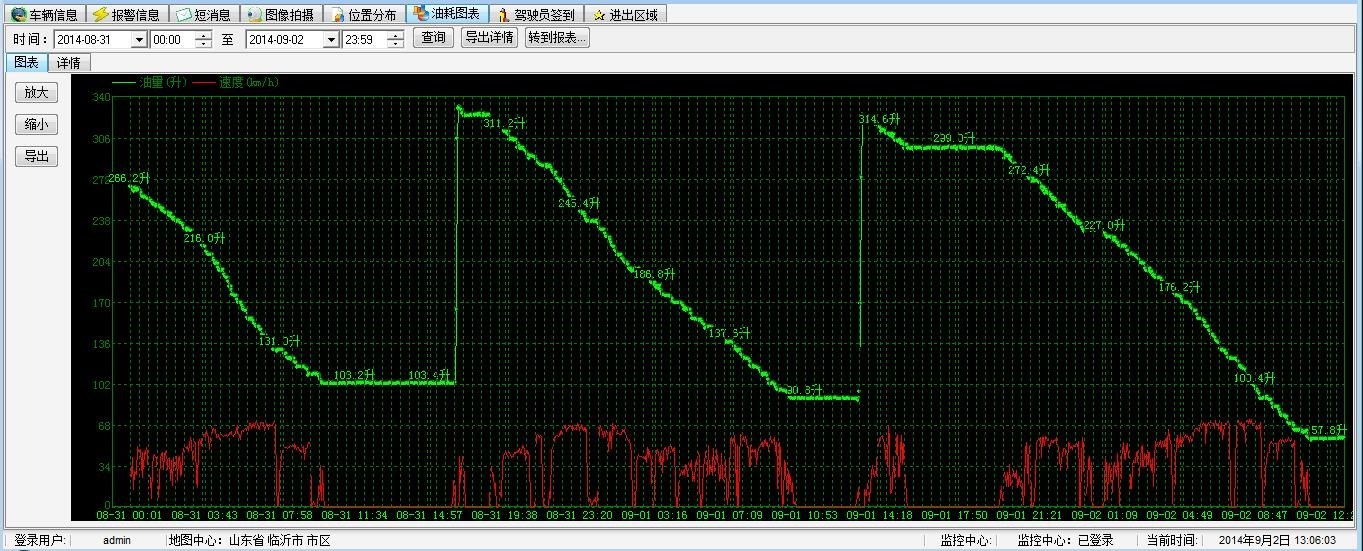Open the 图像拍摄 image capture tab
The image size is (1363, 551).
(x=280, y=15)
